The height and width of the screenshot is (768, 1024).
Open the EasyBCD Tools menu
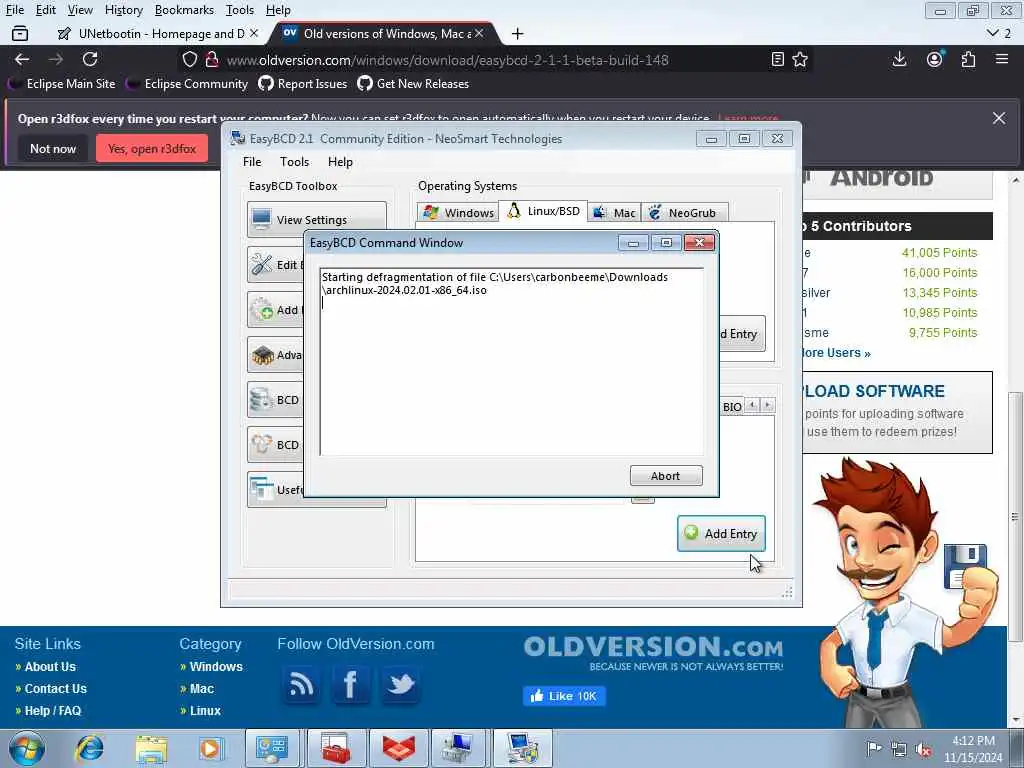tap(295, 161)
